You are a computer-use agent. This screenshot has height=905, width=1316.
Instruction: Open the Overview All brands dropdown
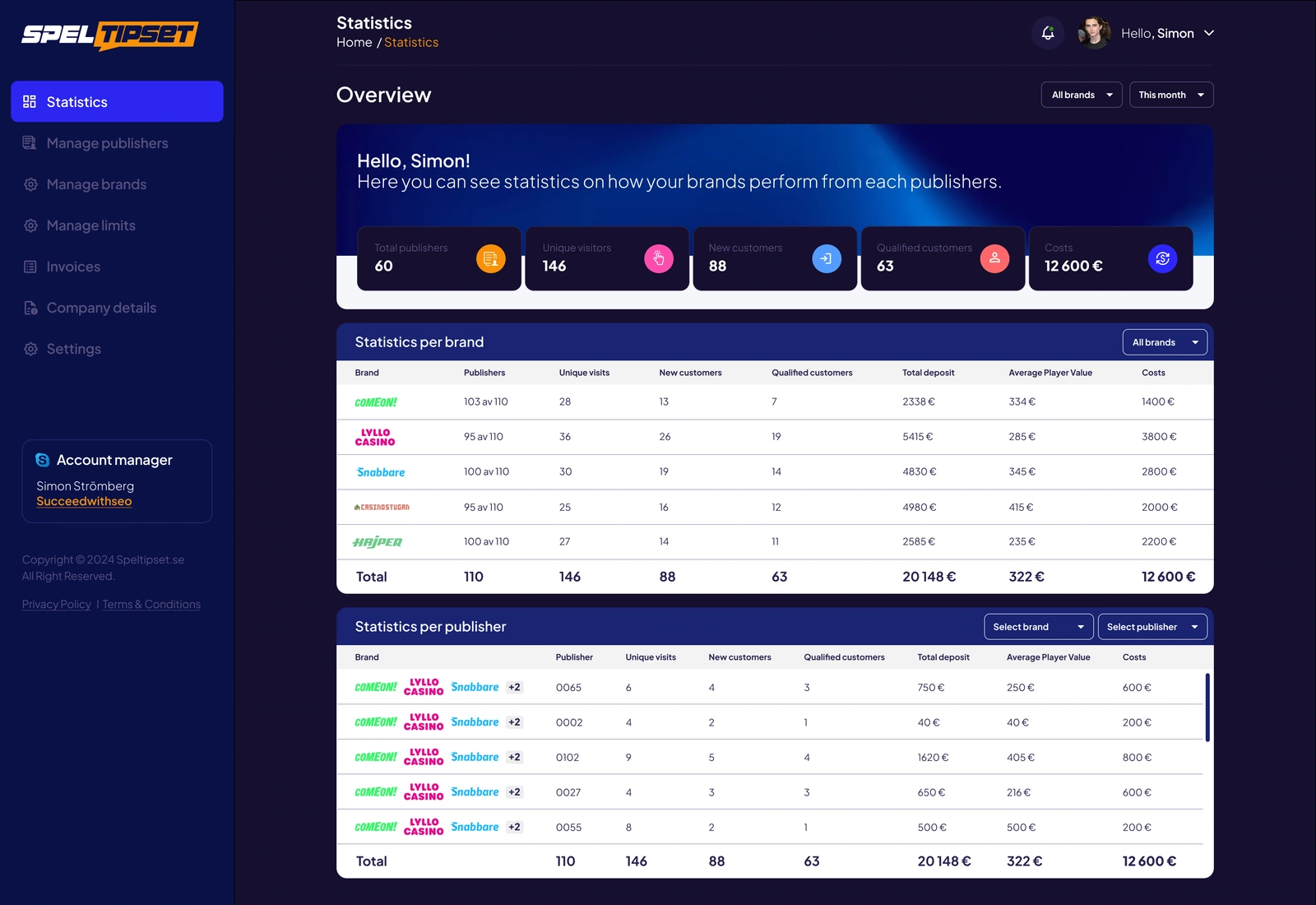(x=1082, y=95)
